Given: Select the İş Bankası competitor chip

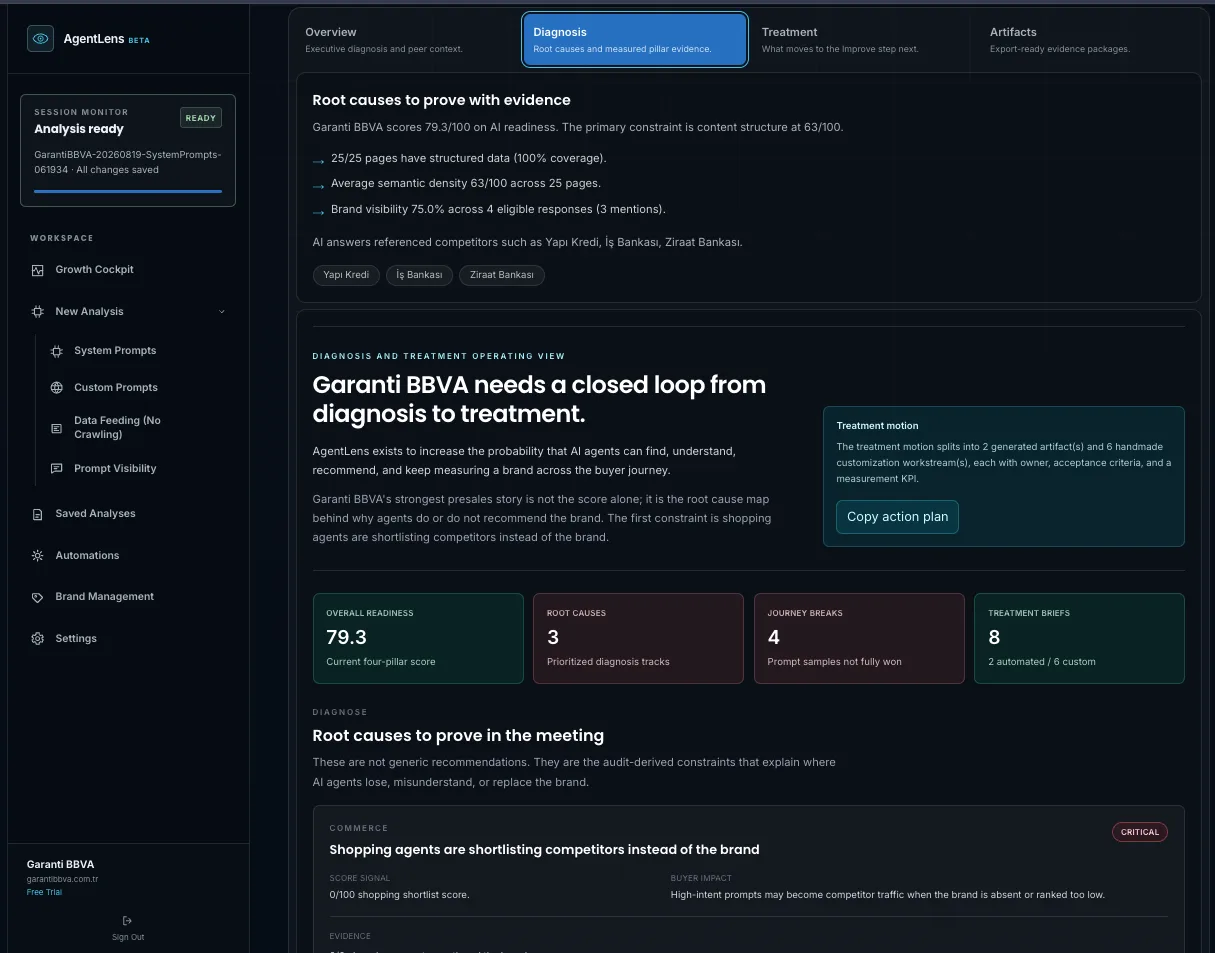Looking at the screenshot, I should [419, 275].
